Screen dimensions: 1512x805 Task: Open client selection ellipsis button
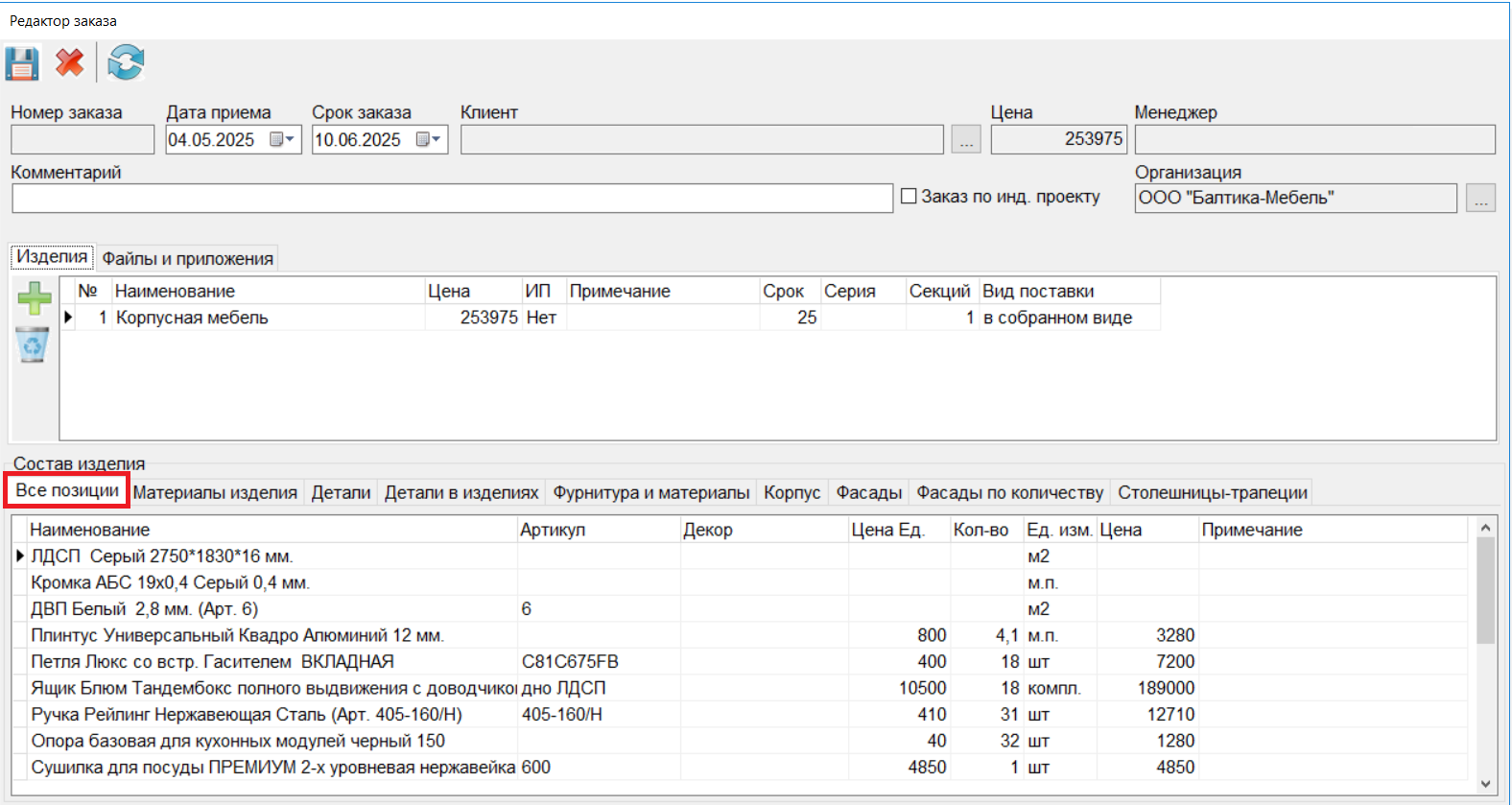[966, 140]
